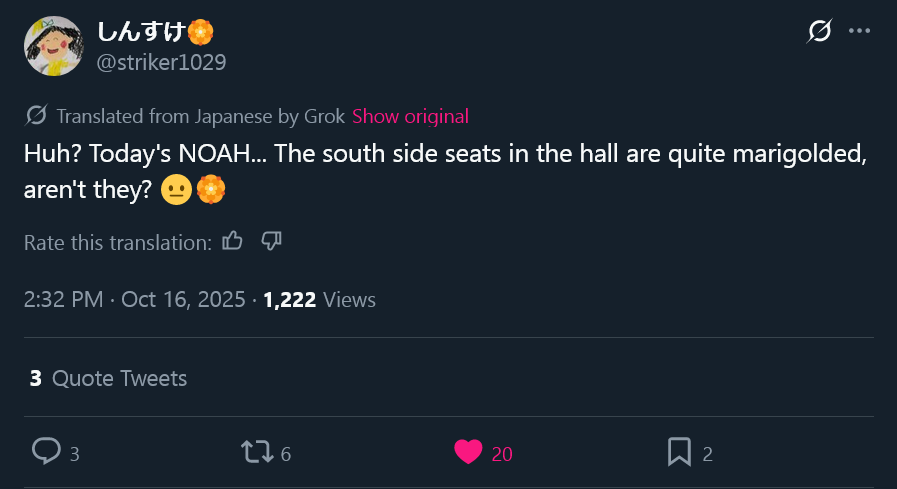897x489 pixels.
Task: Unlike the tweet via the heart icon
Action: pos(468,452)
